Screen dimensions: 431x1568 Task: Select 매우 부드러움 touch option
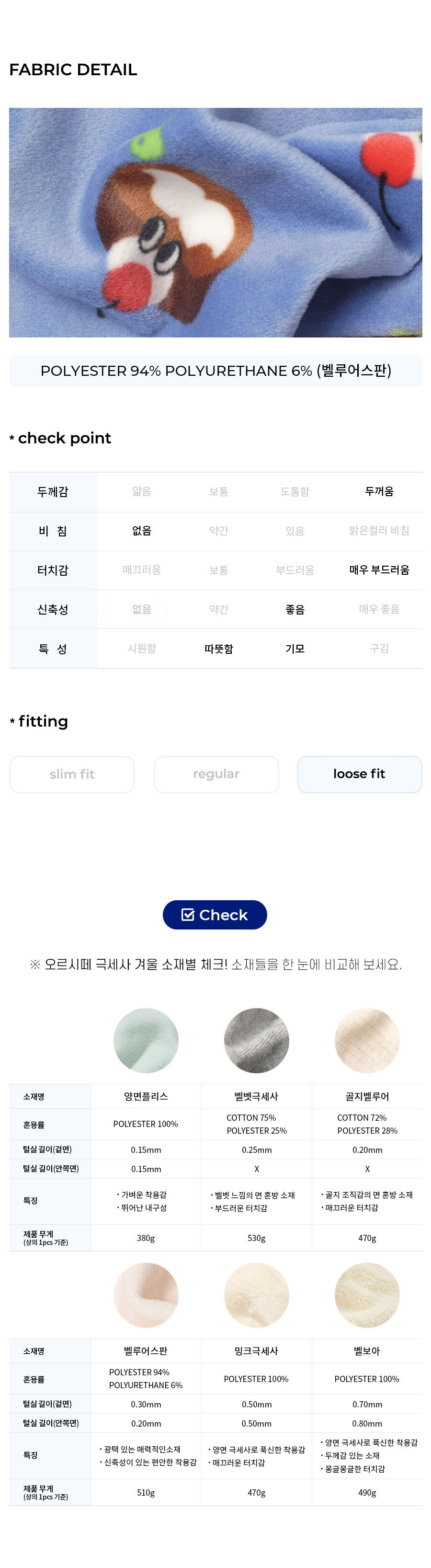[379, 570]
